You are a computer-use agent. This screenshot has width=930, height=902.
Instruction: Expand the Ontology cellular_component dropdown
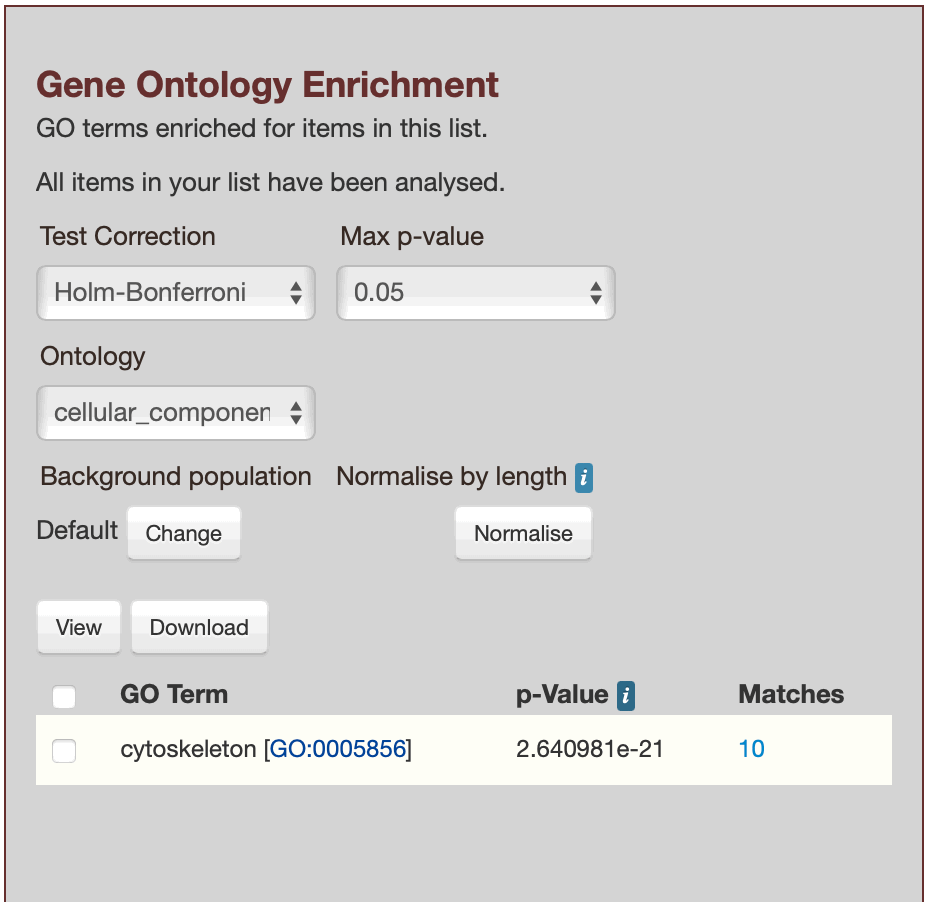click(x=176, y=413)
